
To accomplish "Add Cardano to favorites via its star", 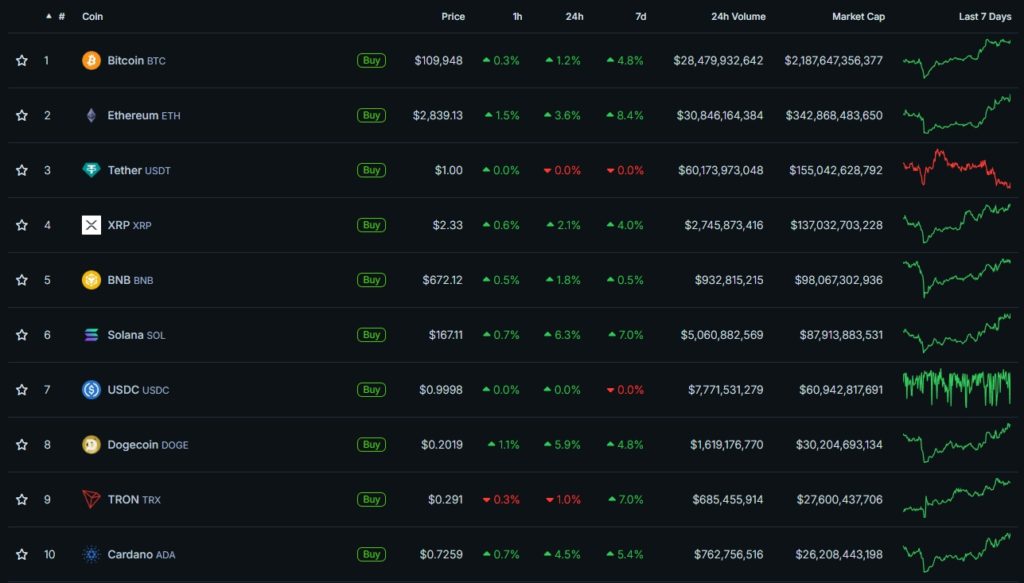I will click(x=22, y=555).
